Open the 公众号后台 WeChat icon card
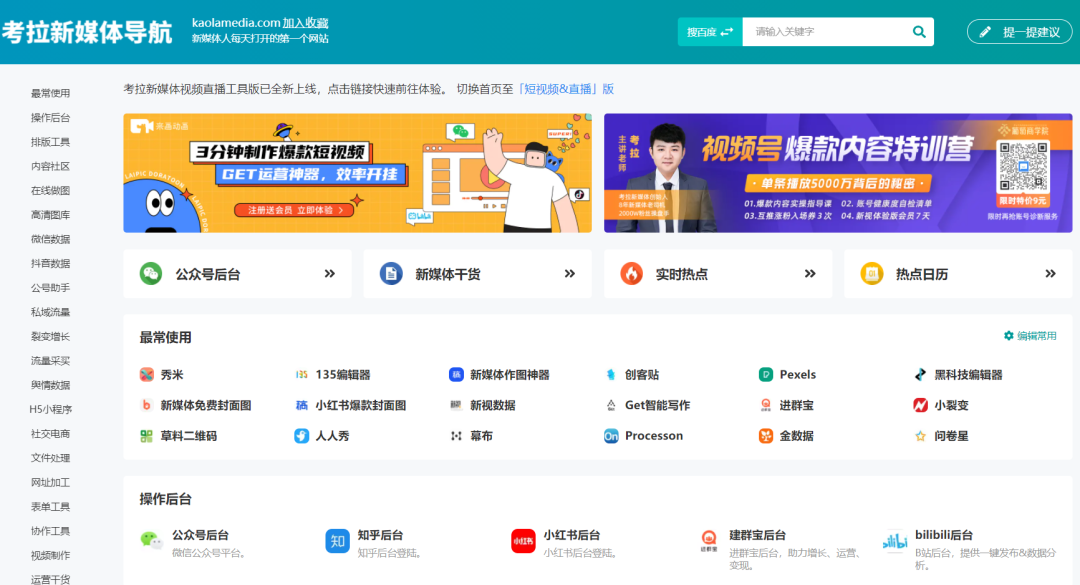 coord(151,274)
